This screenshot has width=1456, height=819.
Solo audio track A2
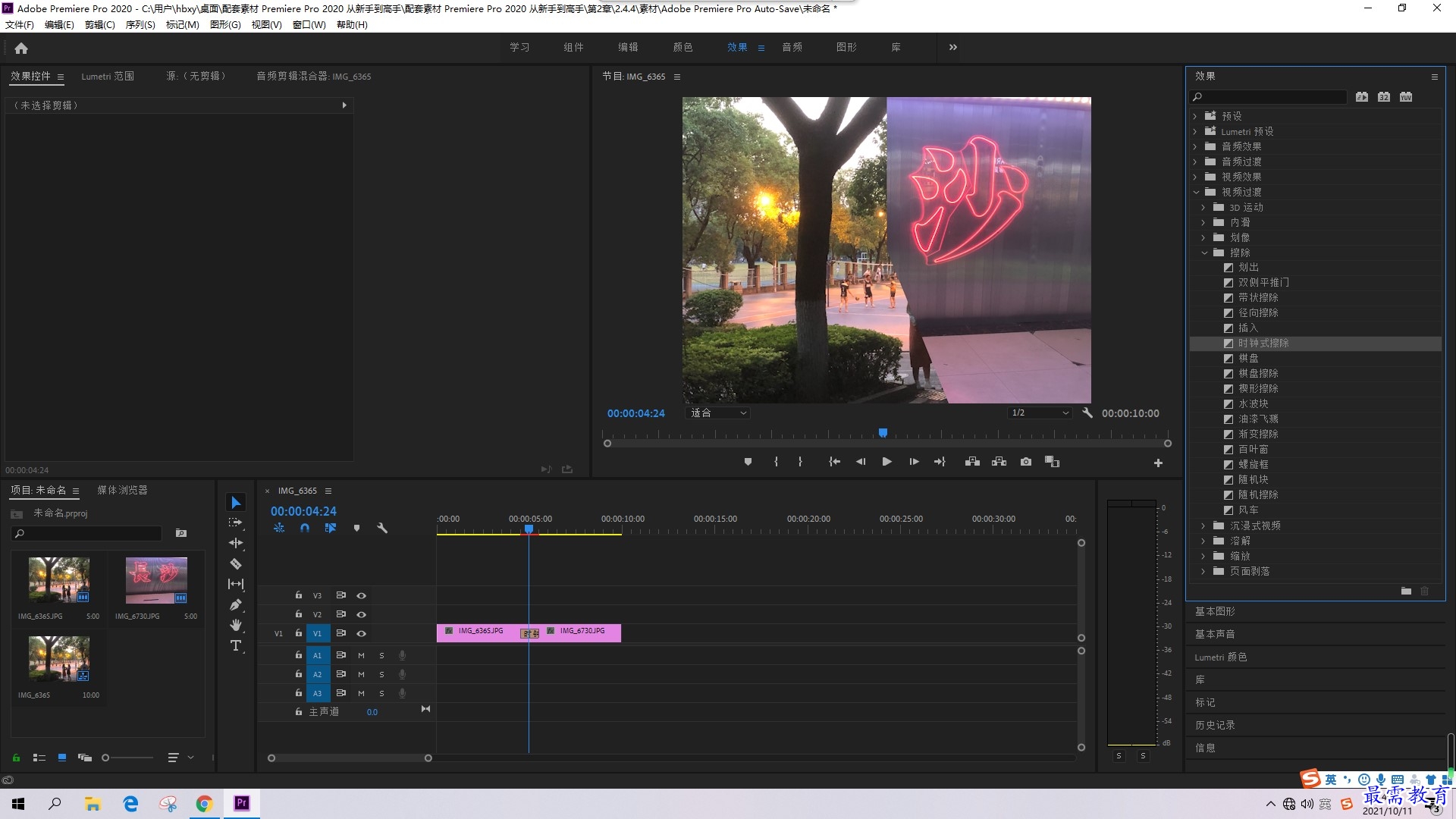381,674
